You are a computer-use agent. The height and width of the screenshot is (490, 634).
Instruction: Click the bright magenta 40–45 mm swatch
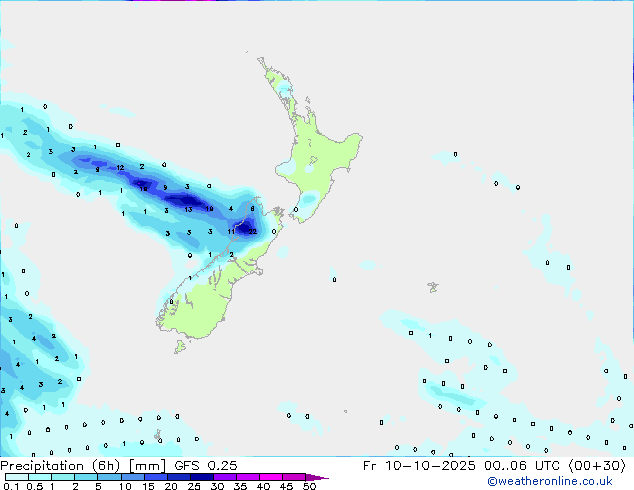pyautogui.click(x=271, y=477)
